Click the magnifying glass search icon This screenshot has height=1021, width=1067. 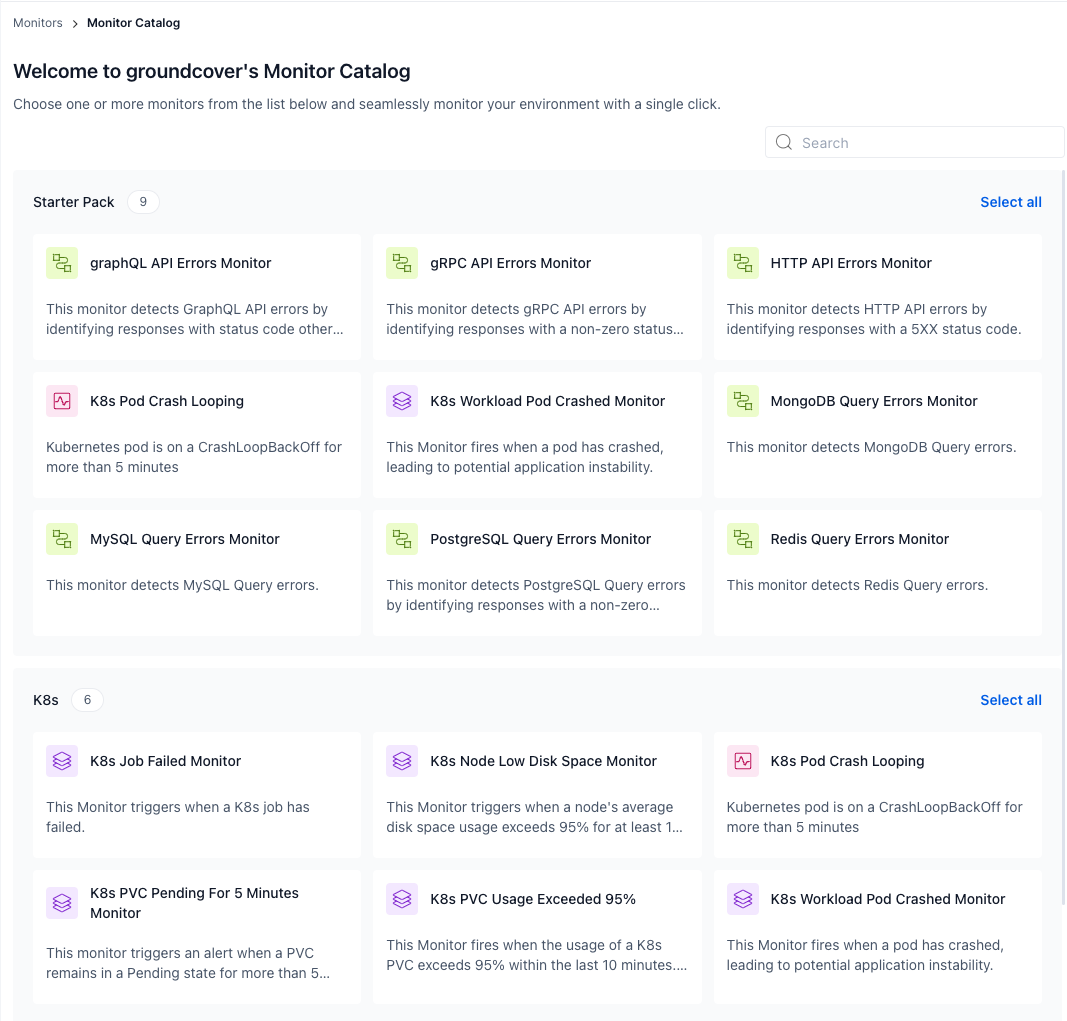784,142
